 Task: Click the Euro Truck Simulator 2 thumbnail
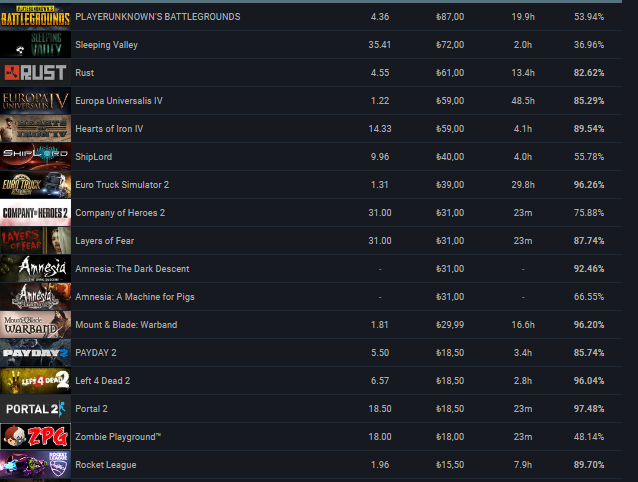click(35, 185)
